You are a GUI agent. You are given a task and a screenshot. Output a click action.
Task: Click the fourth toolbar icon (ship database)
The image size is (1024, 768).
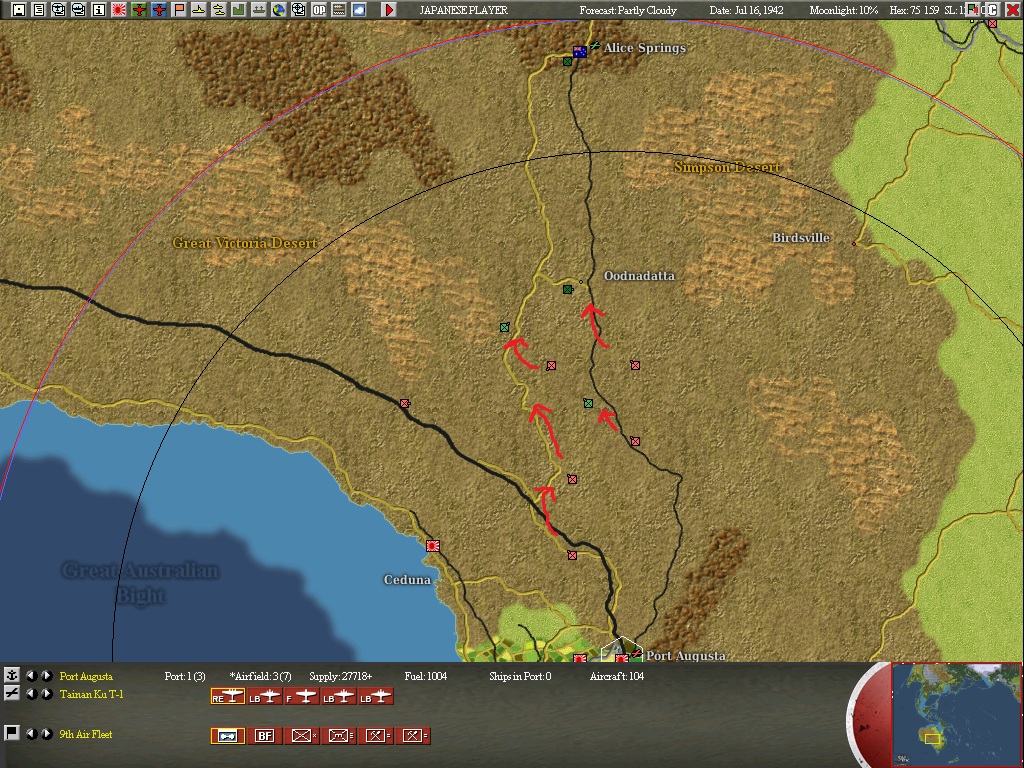coord(79,10)
